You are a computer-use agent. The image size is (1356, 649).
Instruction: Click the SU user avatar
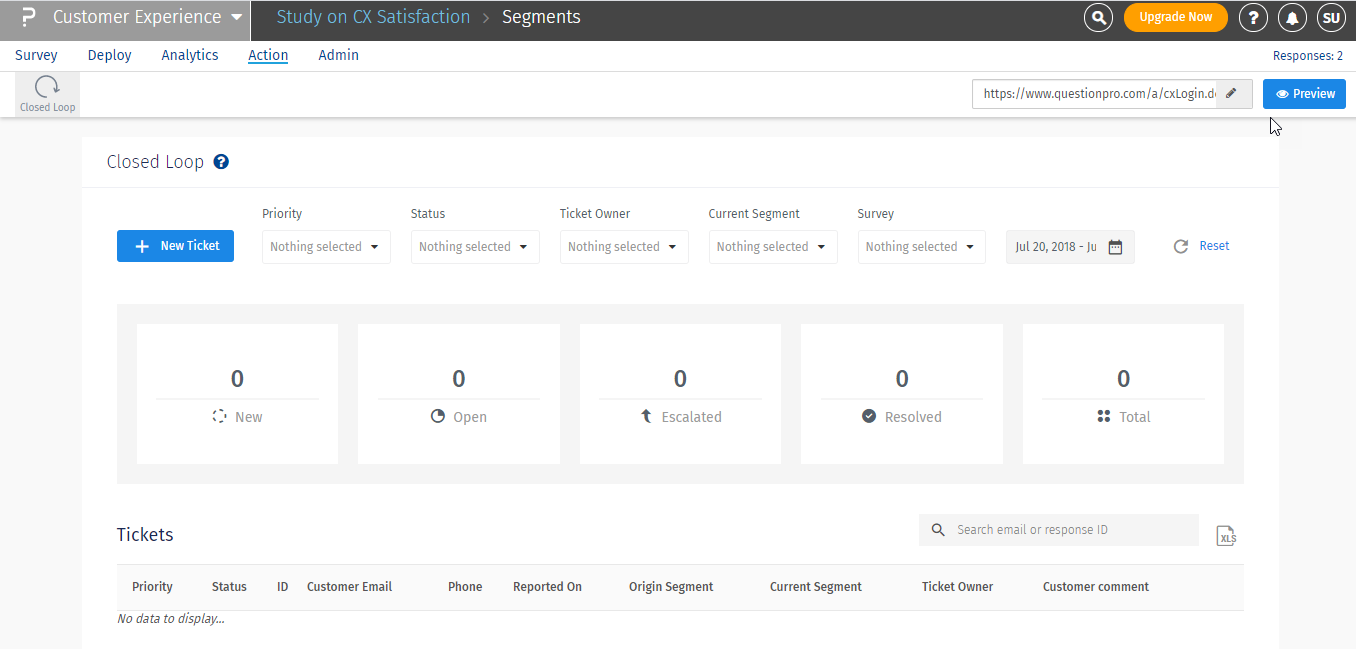pos(1330,17)
